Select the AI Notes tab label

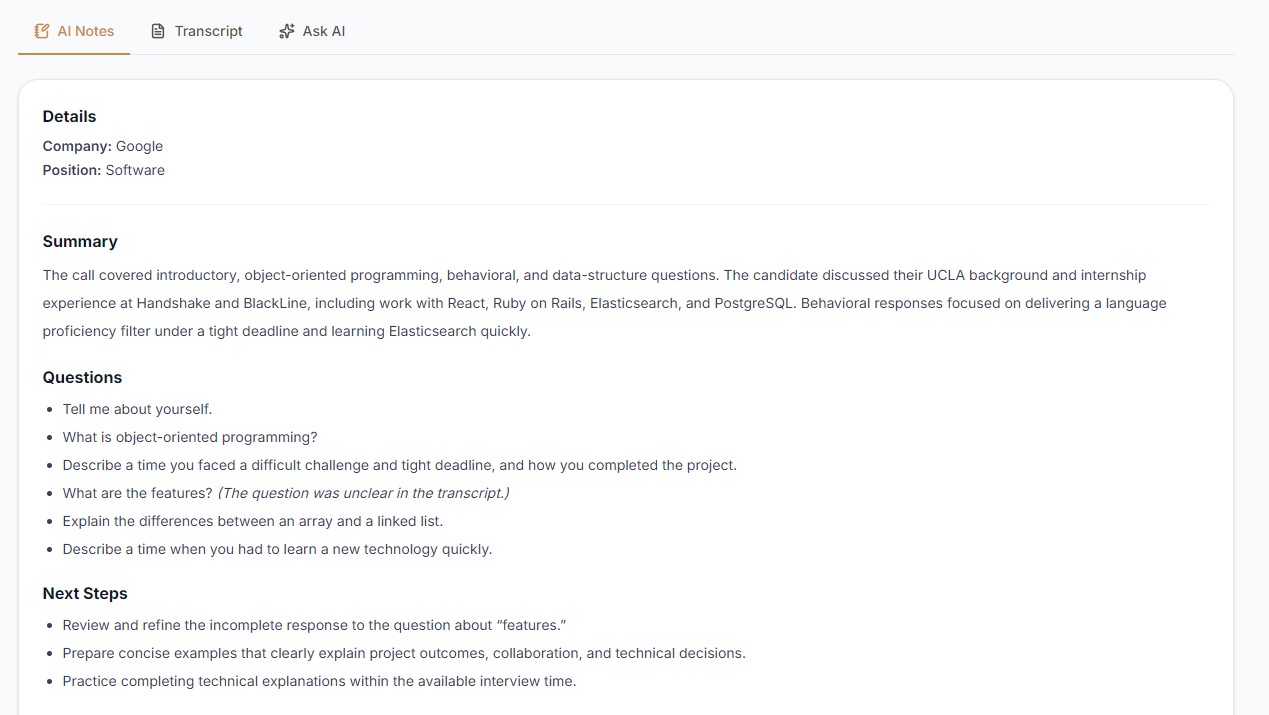(x=86, y=31)
